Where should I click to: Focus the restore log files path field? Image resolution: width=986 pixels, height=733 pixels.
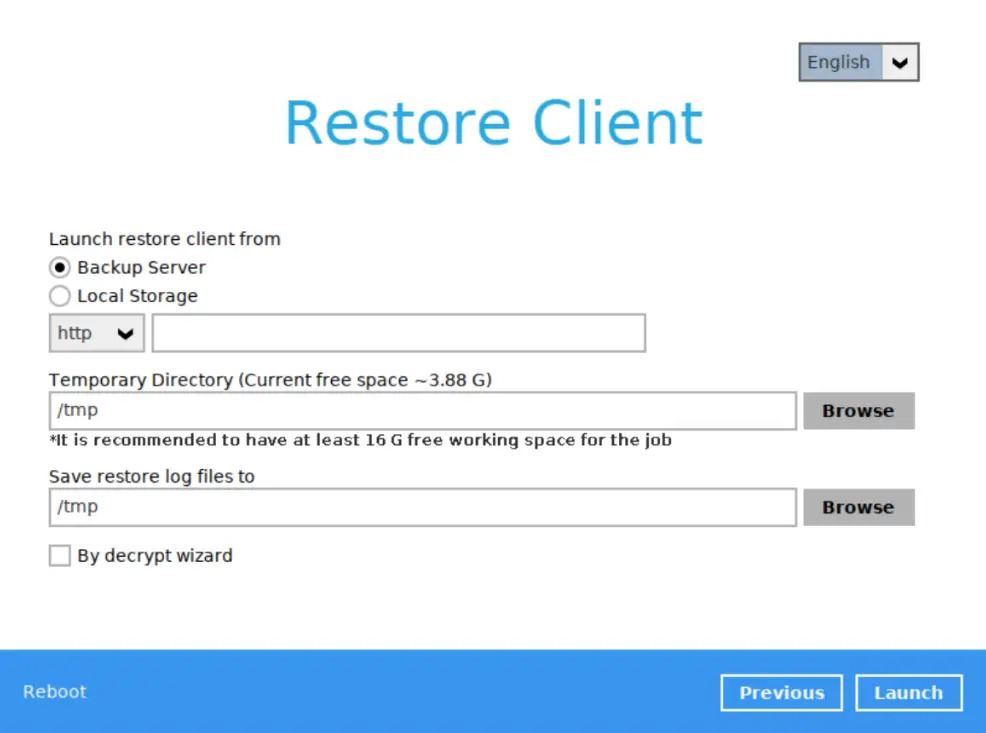click(x=422, y=507)
